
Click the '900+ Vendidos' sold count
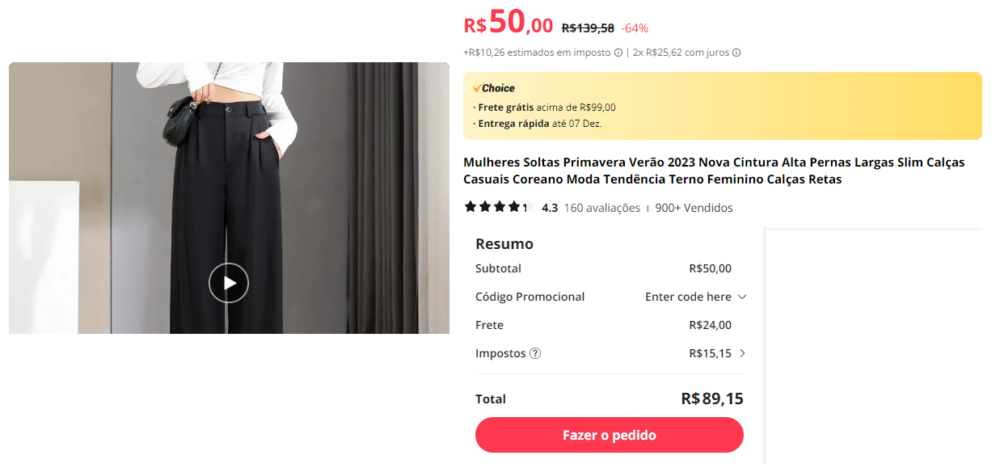[x=694, y=208]
